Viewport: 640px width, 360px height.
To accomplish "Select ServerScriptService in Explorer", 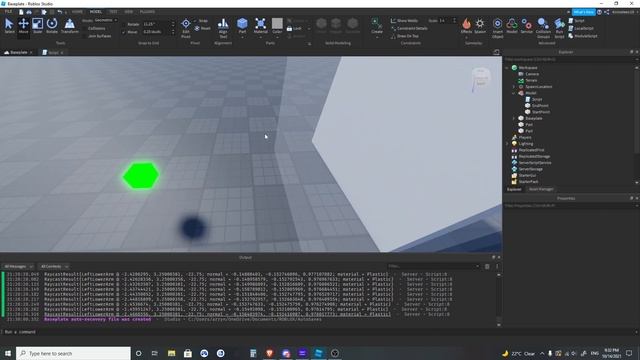I will [x=535, y=162].
